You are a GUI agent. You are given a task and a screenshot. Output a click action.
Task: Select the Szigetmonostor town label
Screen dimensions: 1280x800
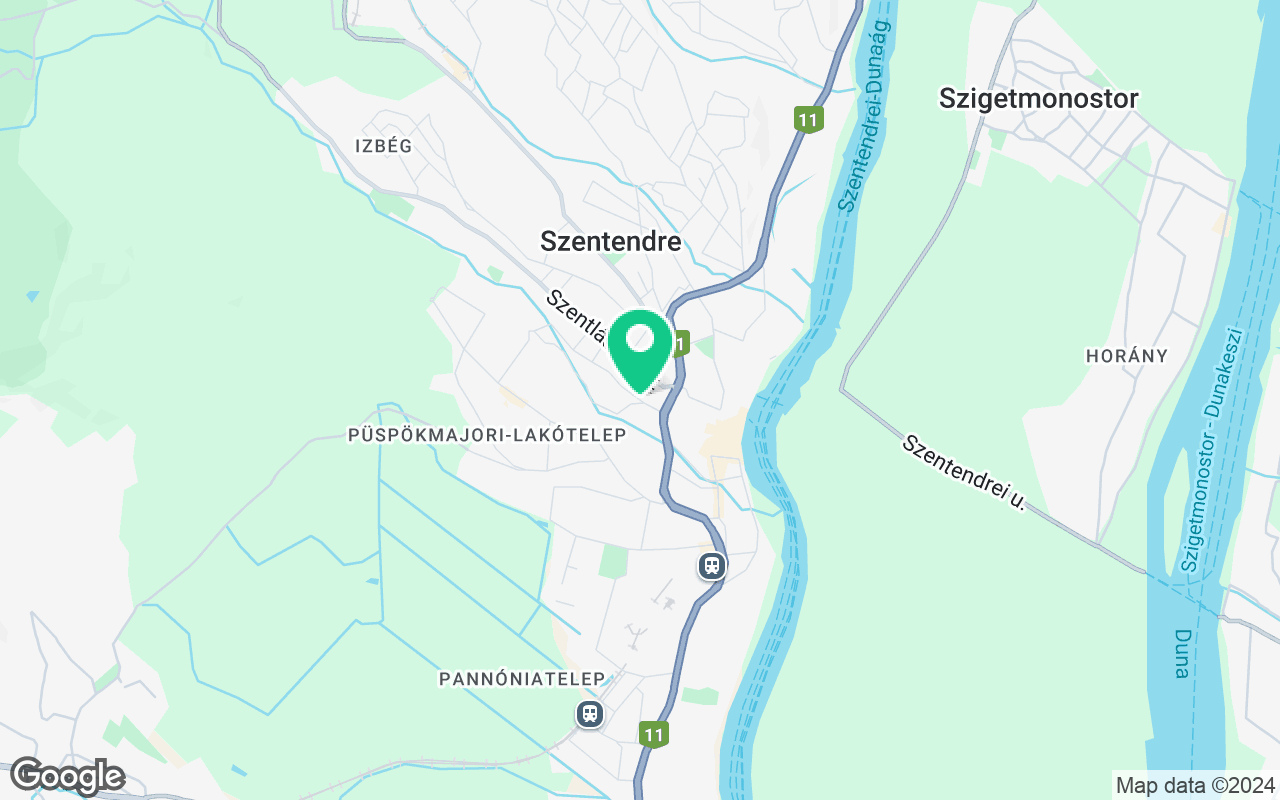click(1039, 98)
